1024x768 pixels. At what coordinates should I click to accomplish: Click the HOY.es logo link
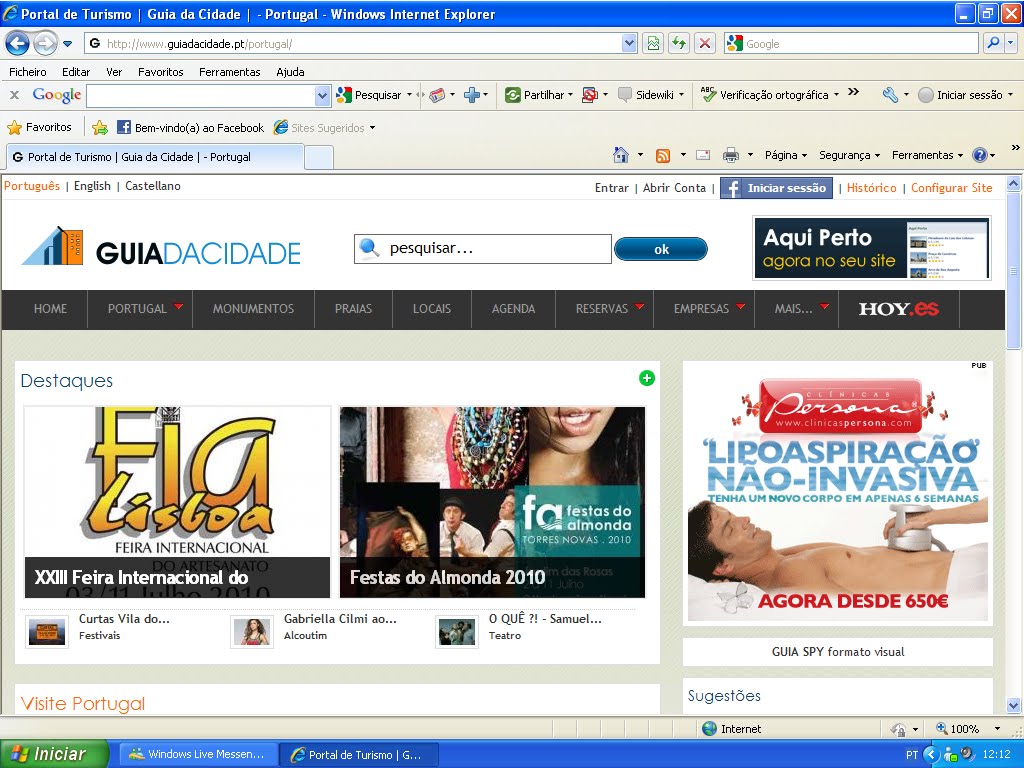click(899, 308)
